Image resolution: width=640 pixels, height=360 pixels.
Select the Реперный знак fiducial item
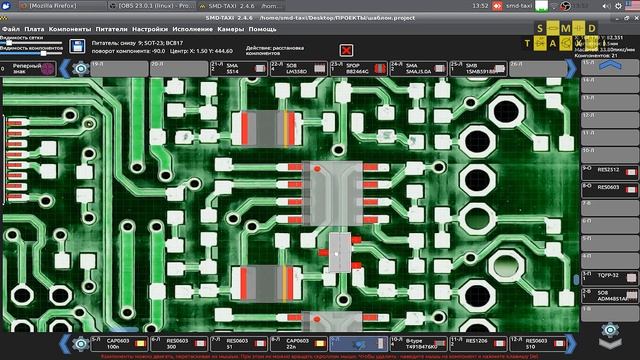(28, 69)
